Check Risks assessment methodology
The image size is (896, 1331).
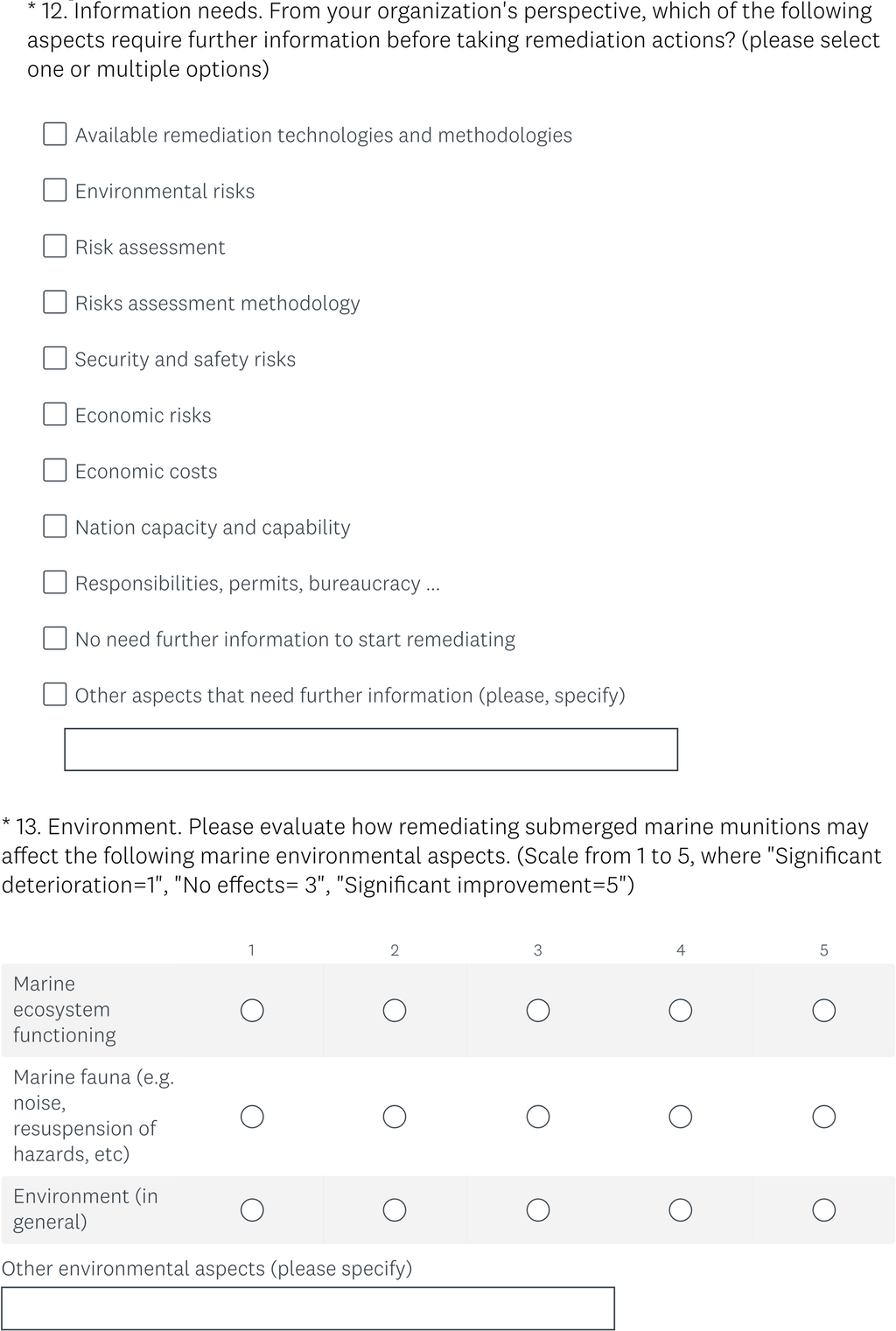55,302
